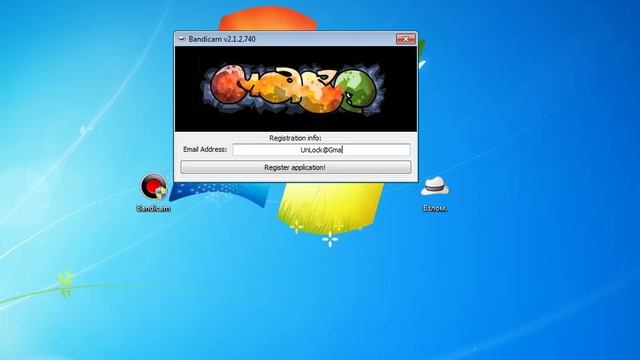Select the Взлом label under hat icon
The height and width of the screenshot is (360, 640).
(435, 208)
